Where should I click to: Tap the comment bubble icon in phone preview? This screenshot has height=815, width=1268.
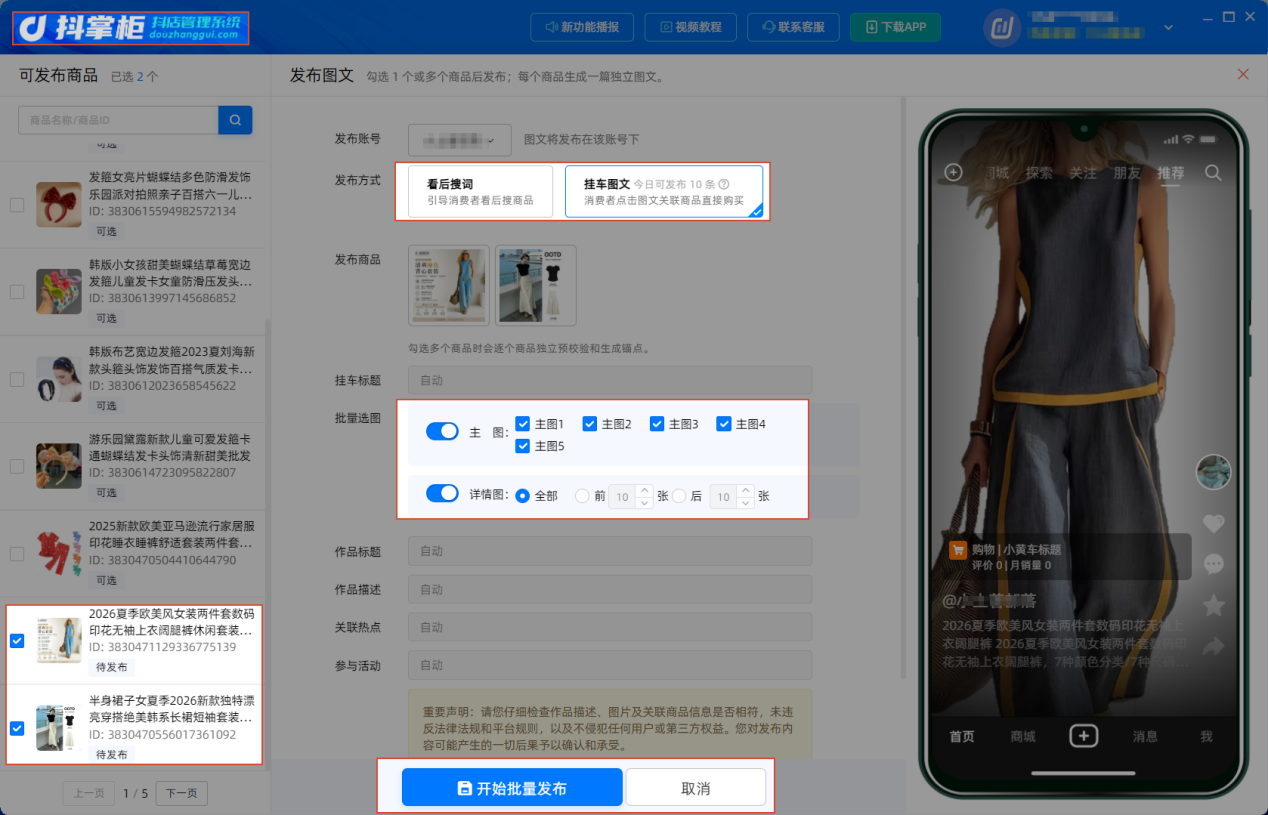pos(1213,564)
